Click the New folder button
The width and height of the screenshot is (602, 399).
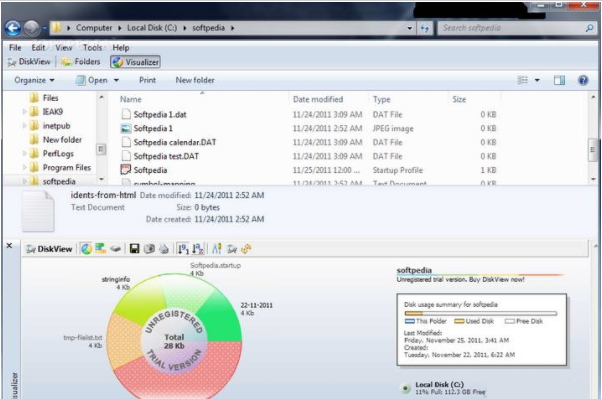tap(195, 80)
